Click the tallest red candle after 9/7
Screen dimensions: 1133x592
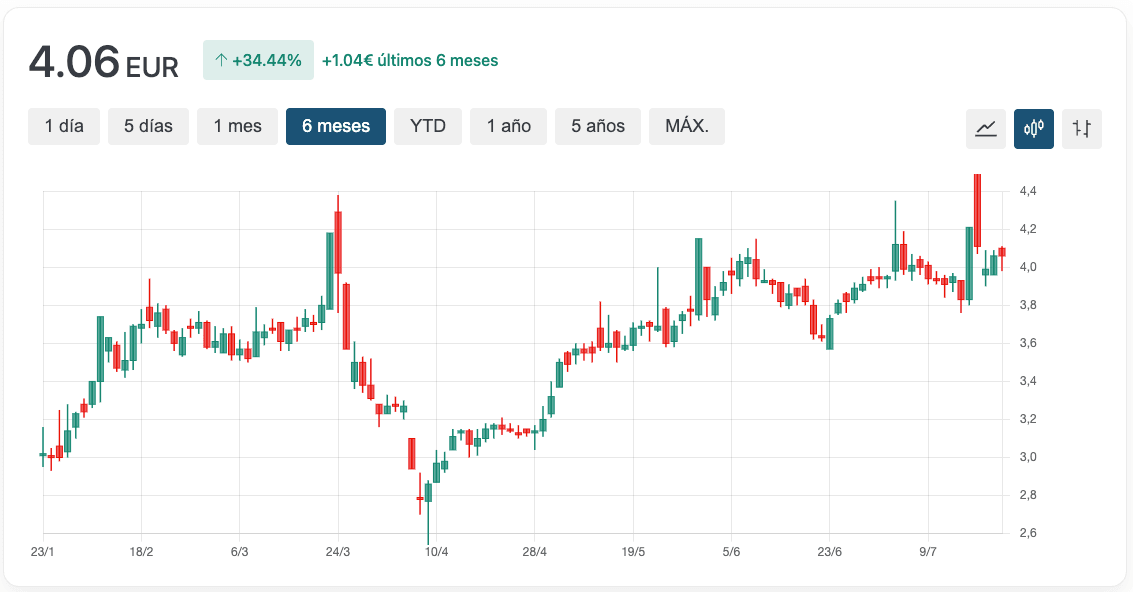click(977, 210)
